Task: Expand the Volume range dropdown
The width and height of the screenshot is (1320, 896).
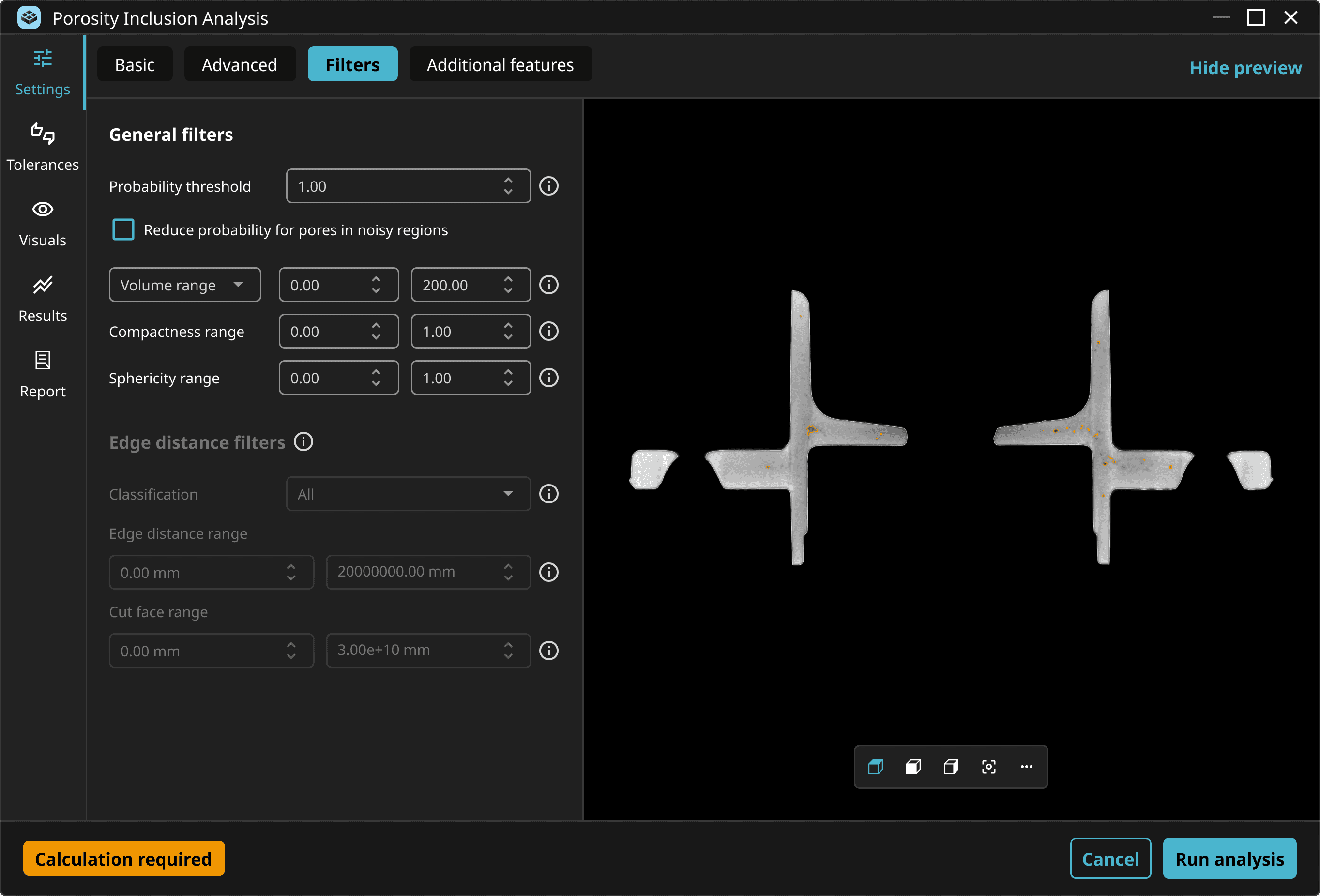Action: pos(184,285)
